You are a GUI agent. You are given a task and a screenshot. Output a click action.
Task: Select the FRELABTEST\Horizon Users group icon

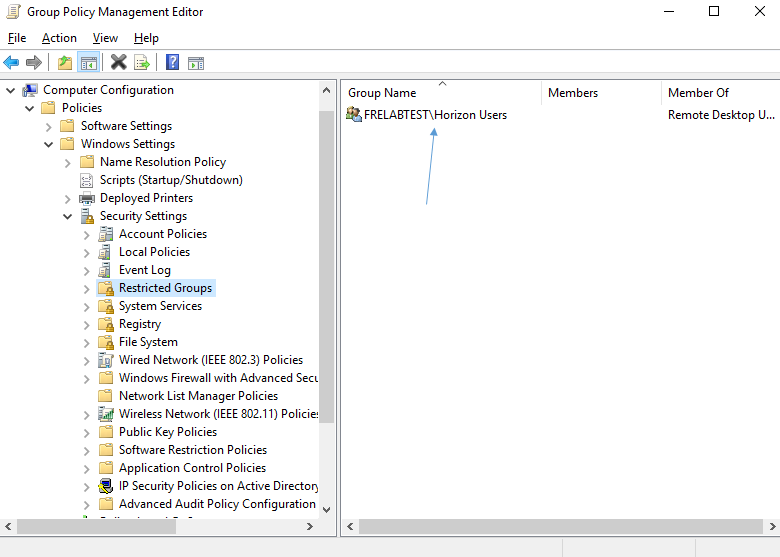pyautogui.click(x=354, y=115)
